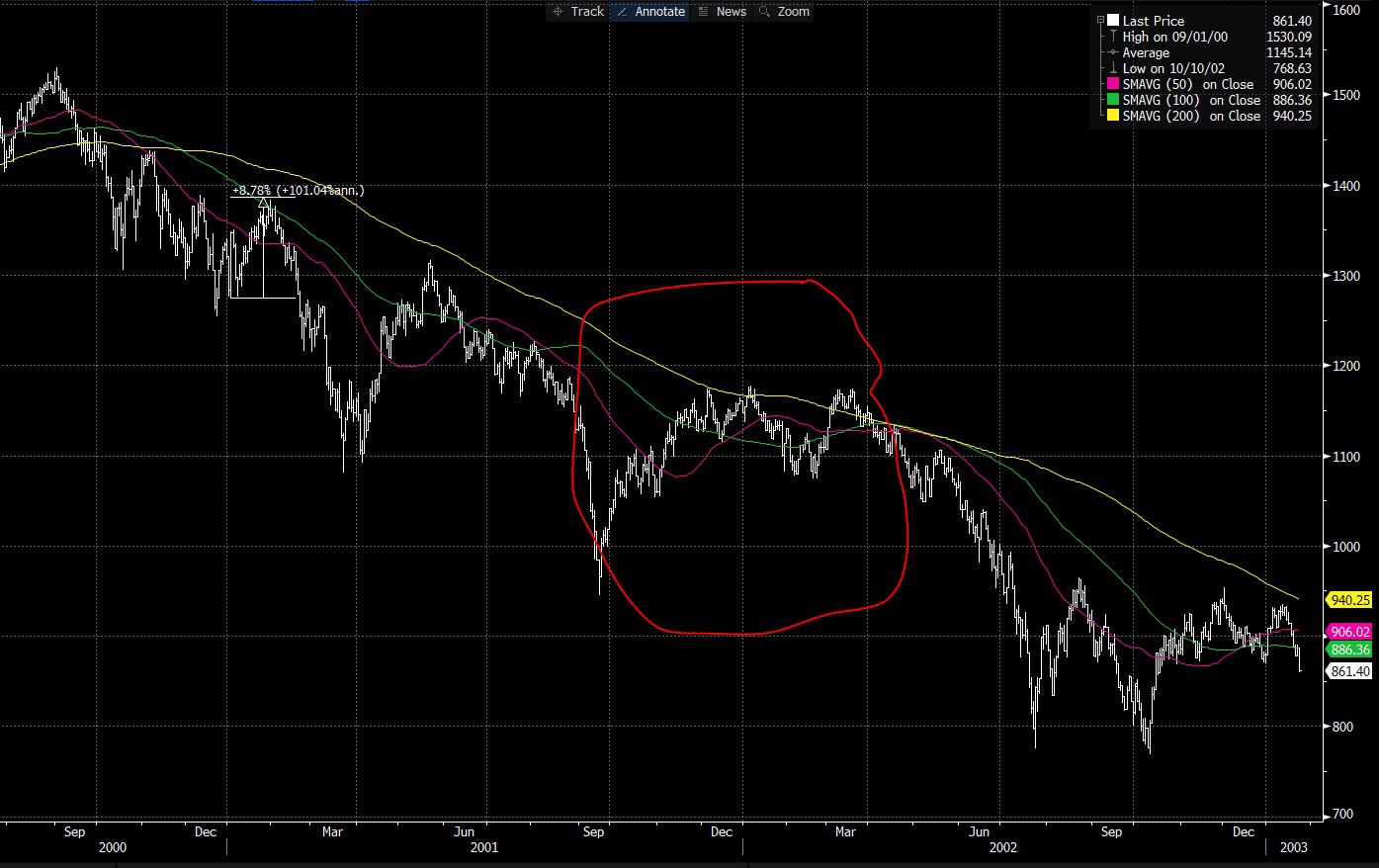Open the News toolbar label
This screenshot has width=1379, height=868.
[732, 12]
